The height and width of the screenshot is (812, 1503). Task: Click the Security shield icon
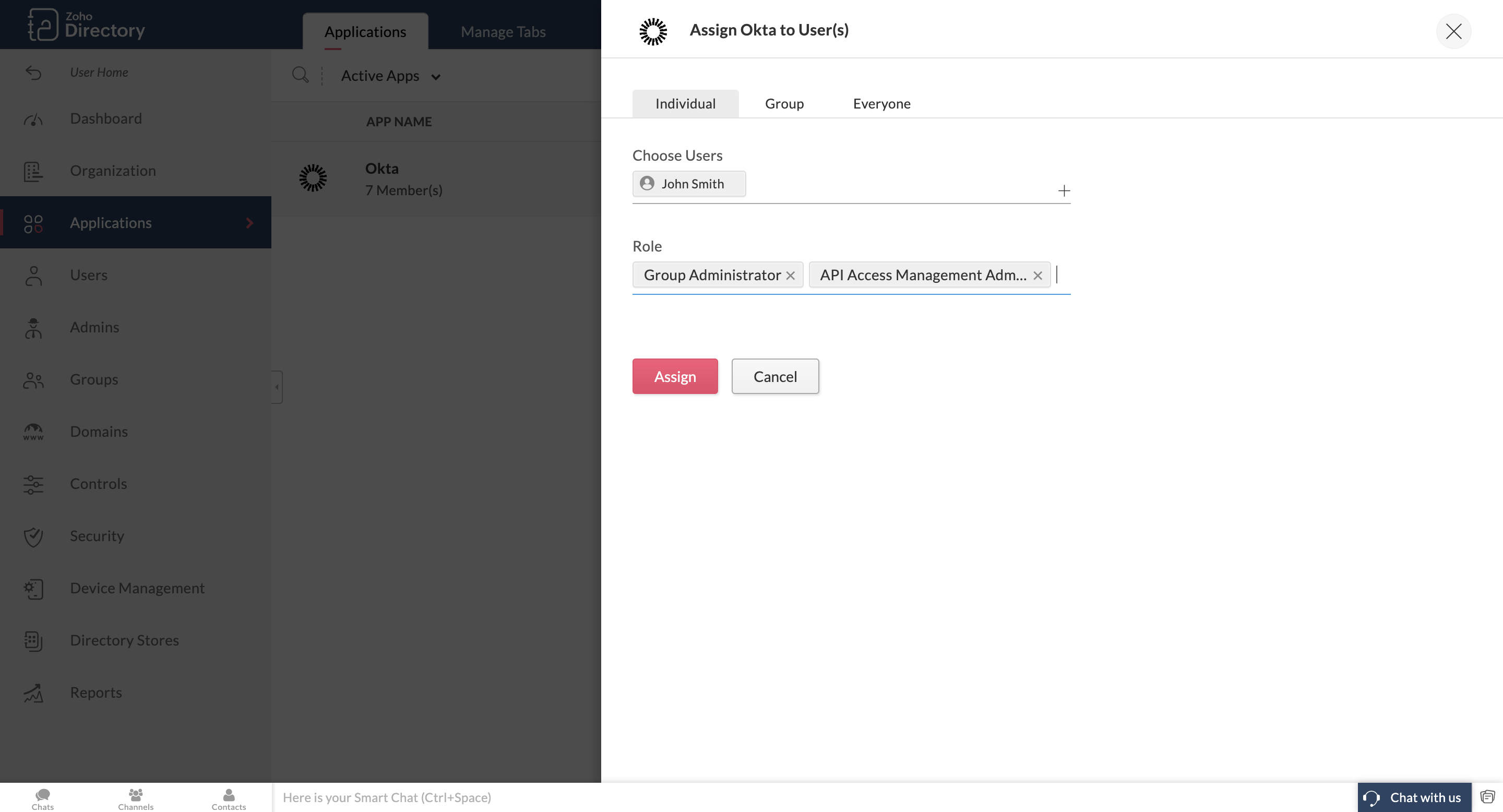coord(33,536)
